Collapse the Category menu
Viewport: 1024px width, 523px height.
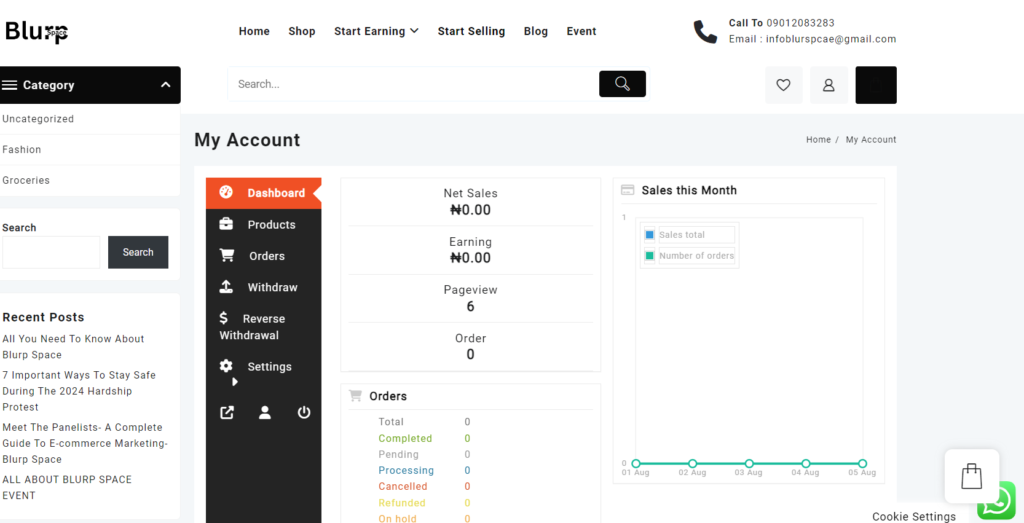166,85
